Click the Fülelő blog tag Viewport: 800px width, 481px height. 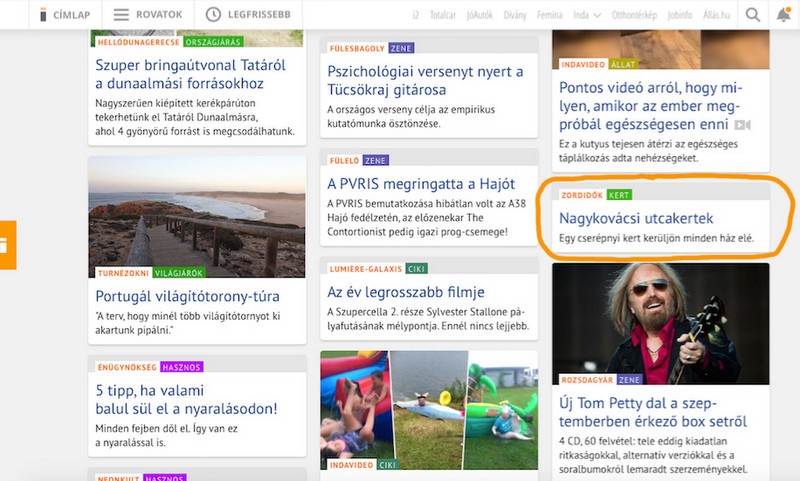coord(344,161)
